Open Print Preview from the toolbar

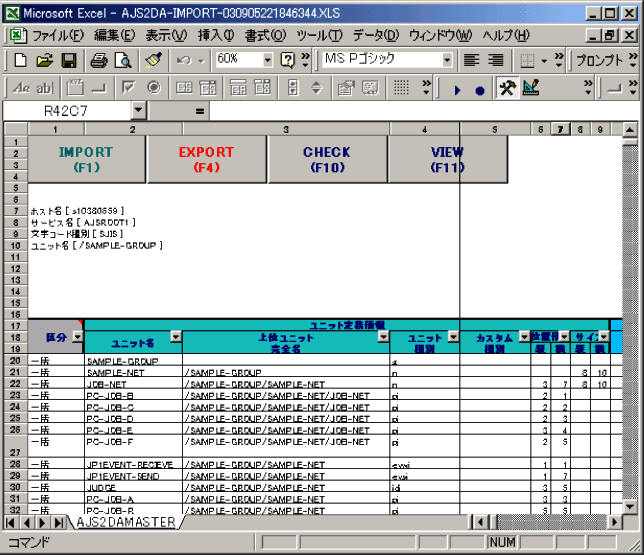click(122, 61)
